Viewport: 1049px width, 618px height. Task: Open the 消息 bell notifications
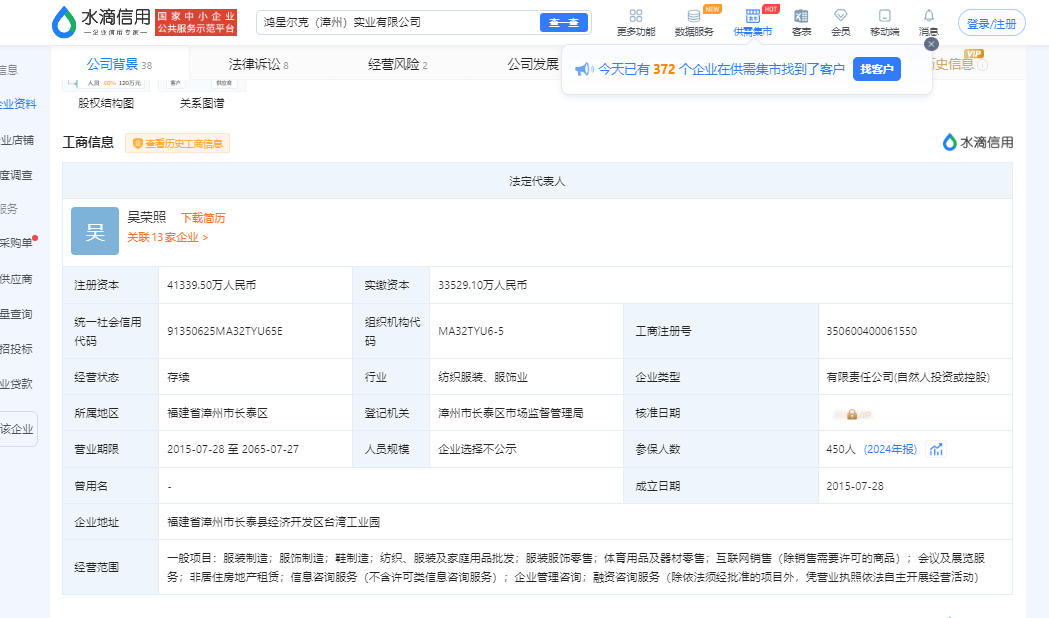928,16
